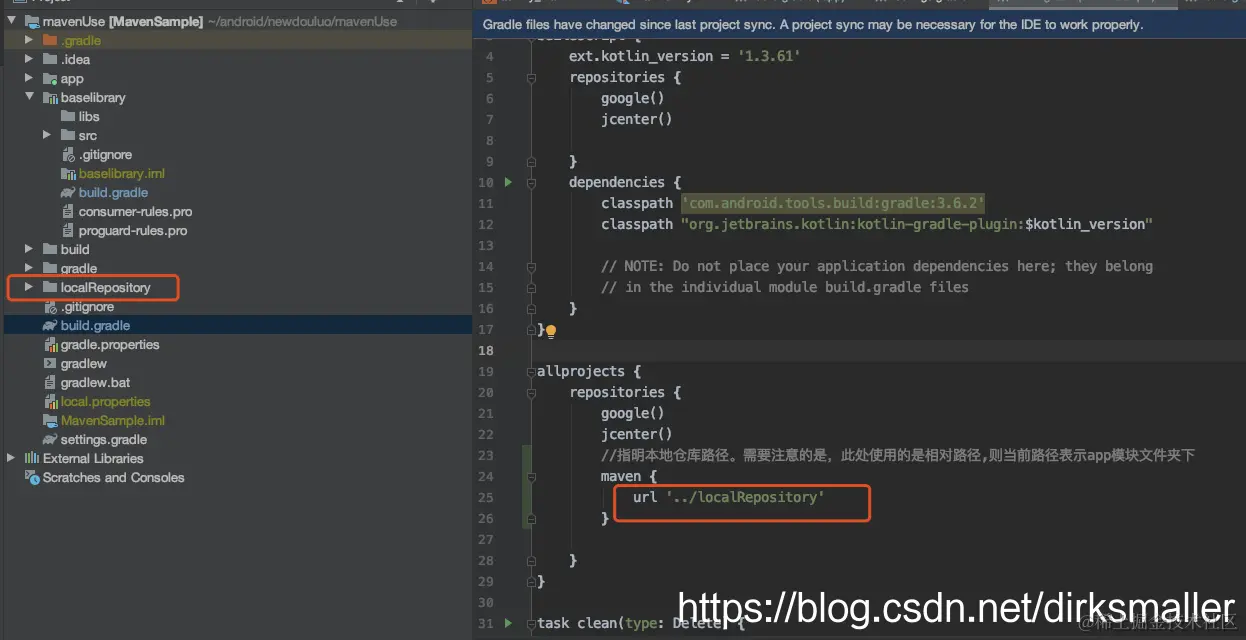Viewport: 1246px width, 640px height.
Task: Select the src folder icon
Action: (x=68, y=135)
